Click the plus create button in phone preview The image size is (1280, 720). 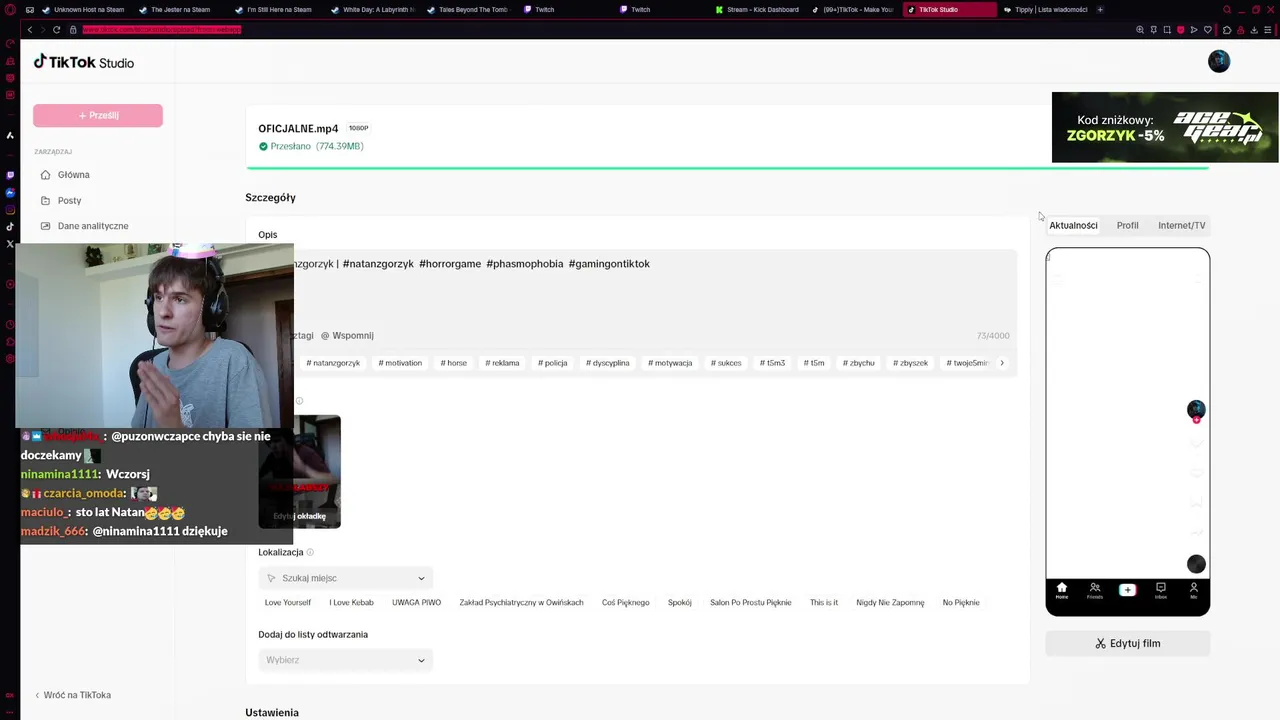(1127, 590)
